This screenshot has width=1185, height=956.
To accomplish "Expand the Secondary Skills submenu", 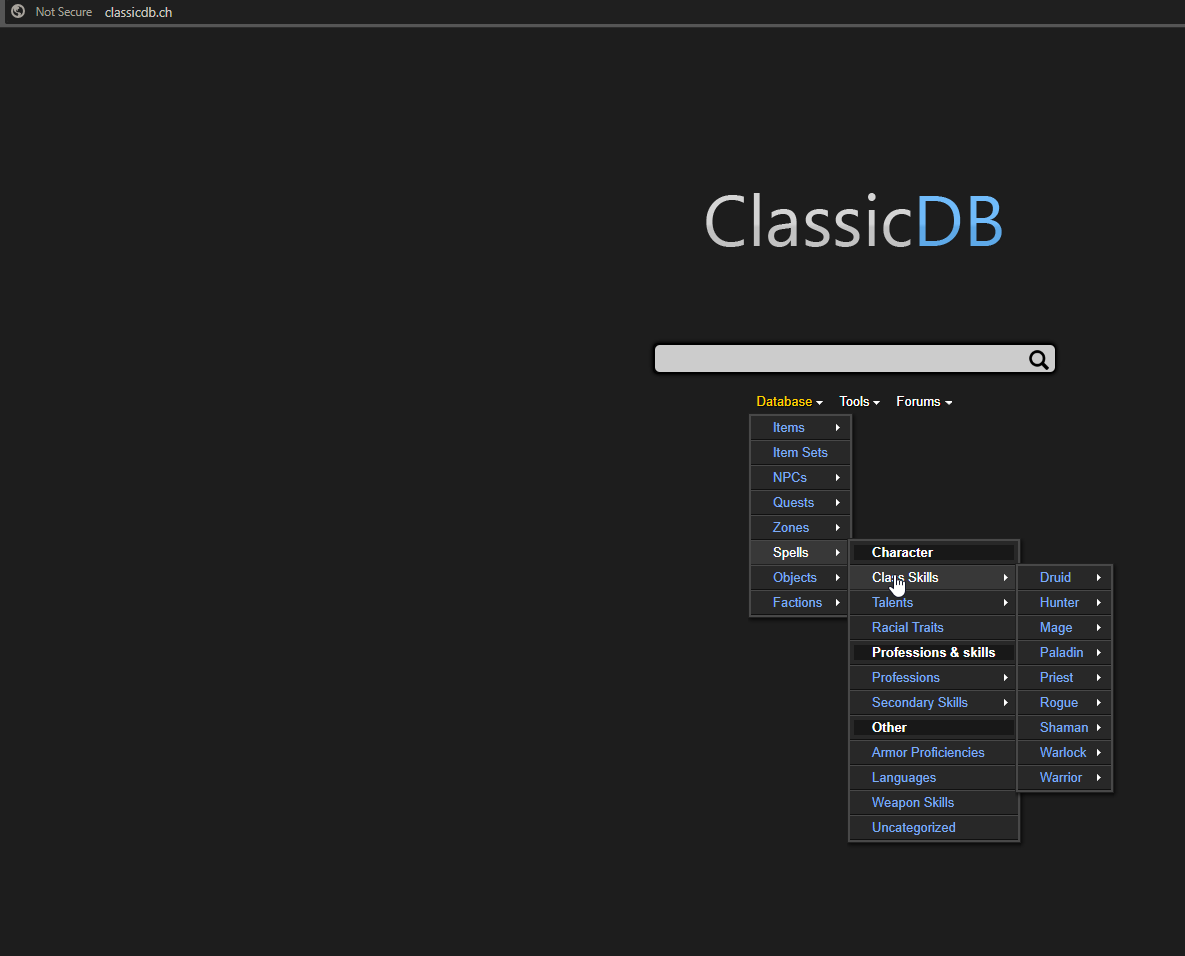I will [934, 702].
